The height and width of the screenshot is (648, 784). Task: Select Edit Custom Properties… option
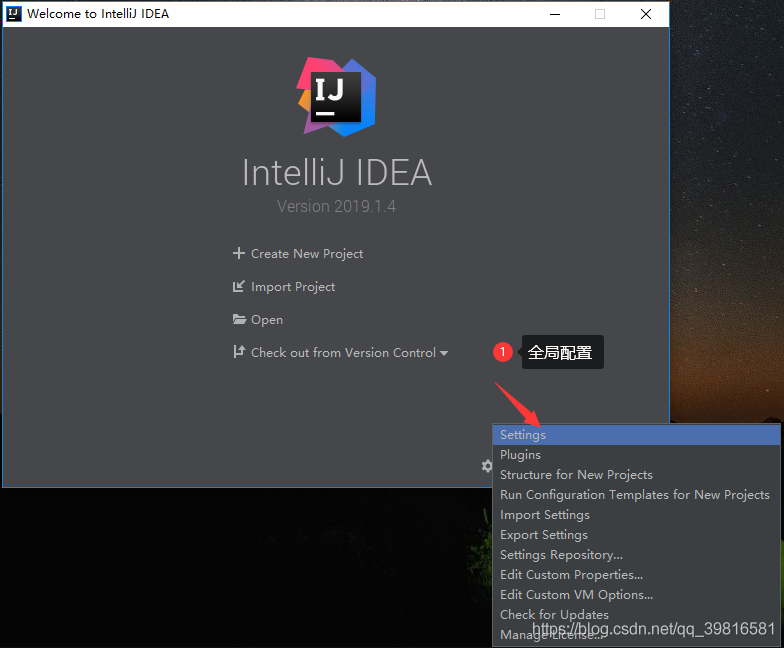point(571,575)
